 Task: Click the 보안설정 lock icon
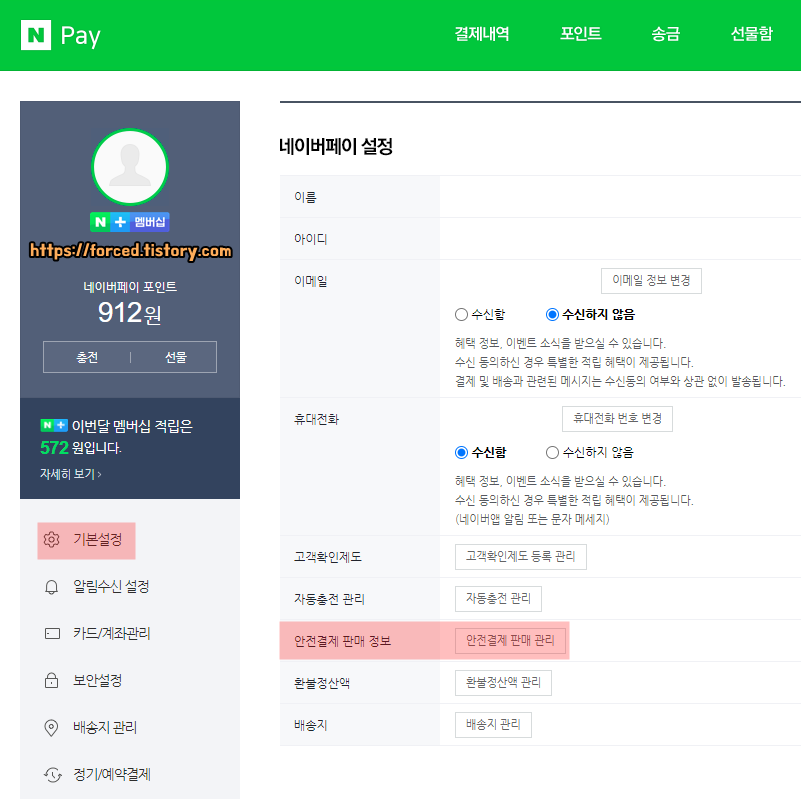[52, 680]
